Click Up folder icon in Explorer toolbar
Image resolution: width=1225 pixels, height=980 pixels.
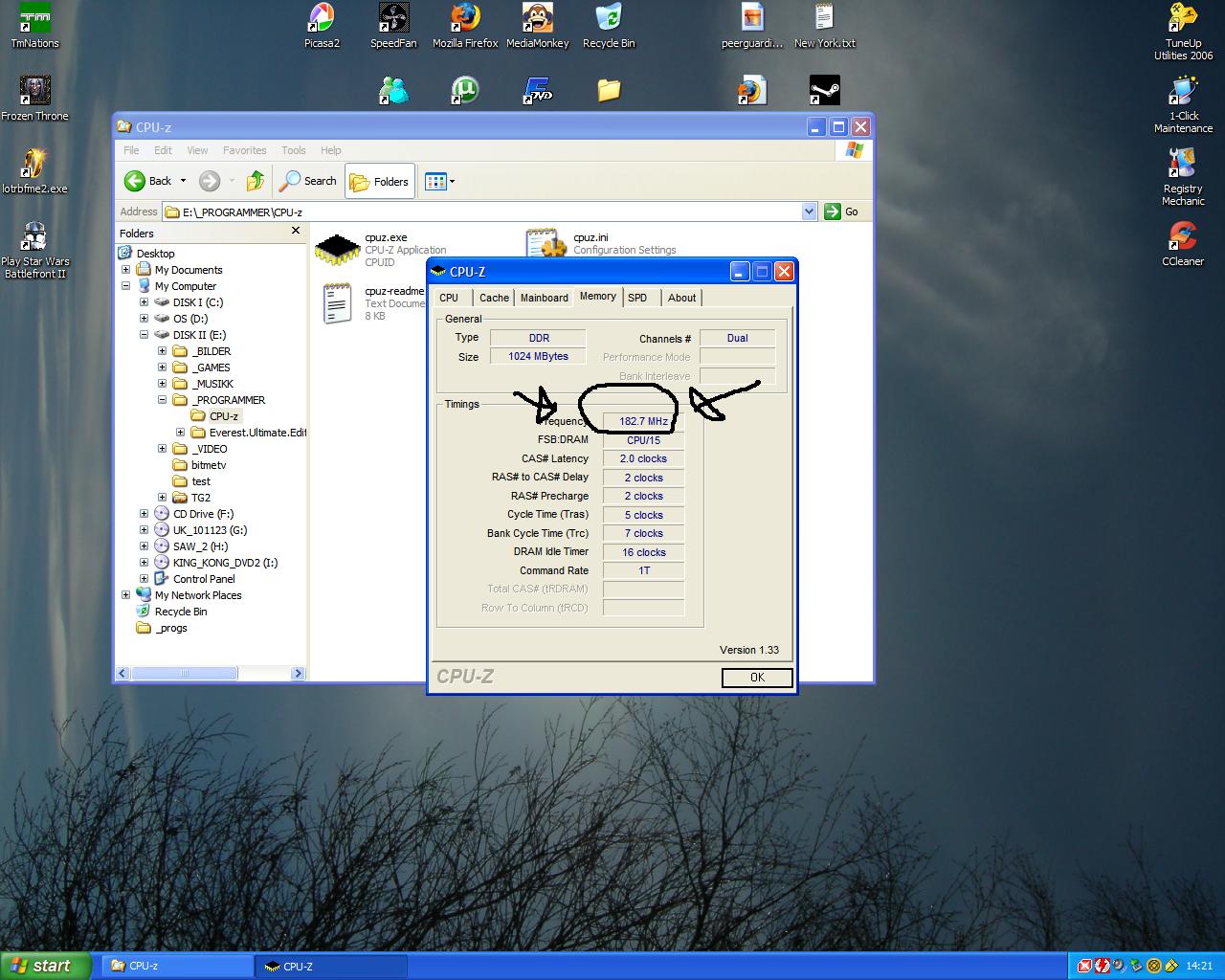point(255,181)
